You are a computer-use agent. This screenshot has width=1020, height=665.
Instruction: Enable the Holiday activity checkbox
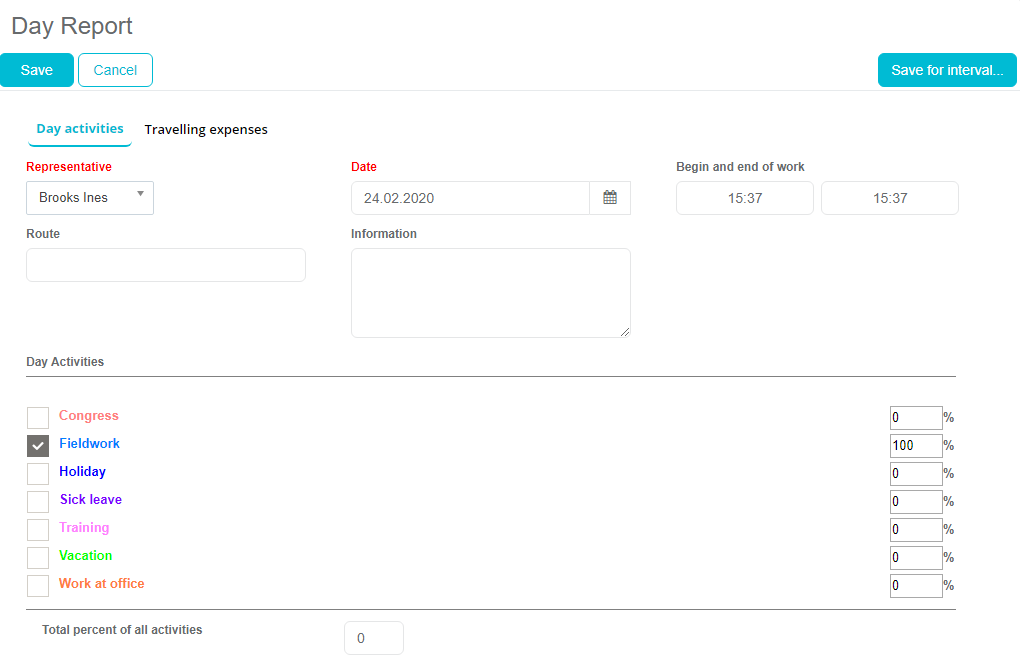(x=38, y=474)
